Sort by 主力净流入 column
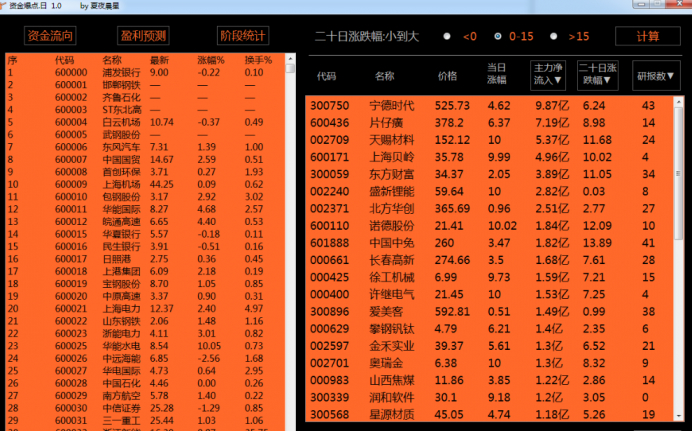Image resolution: width=692 pixels, height=431 pixels. click(x=548, y=75)
